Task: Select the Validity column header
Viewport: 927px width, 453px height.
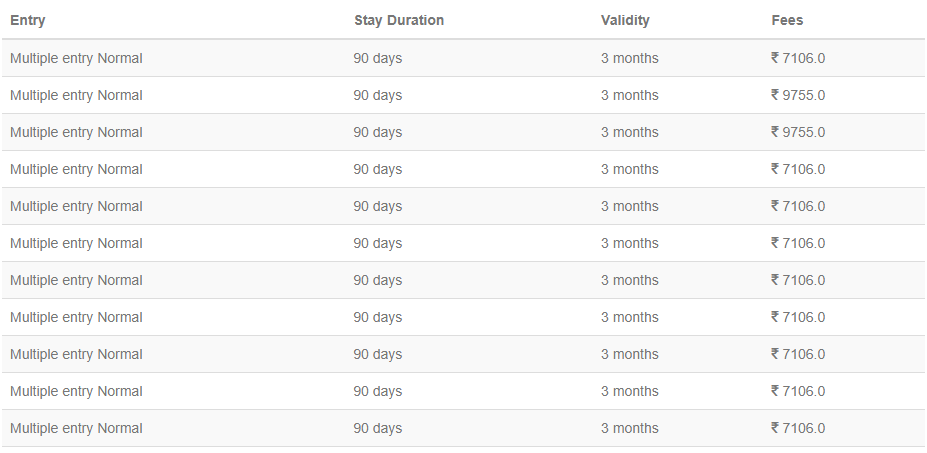Action: click(625, 20)
